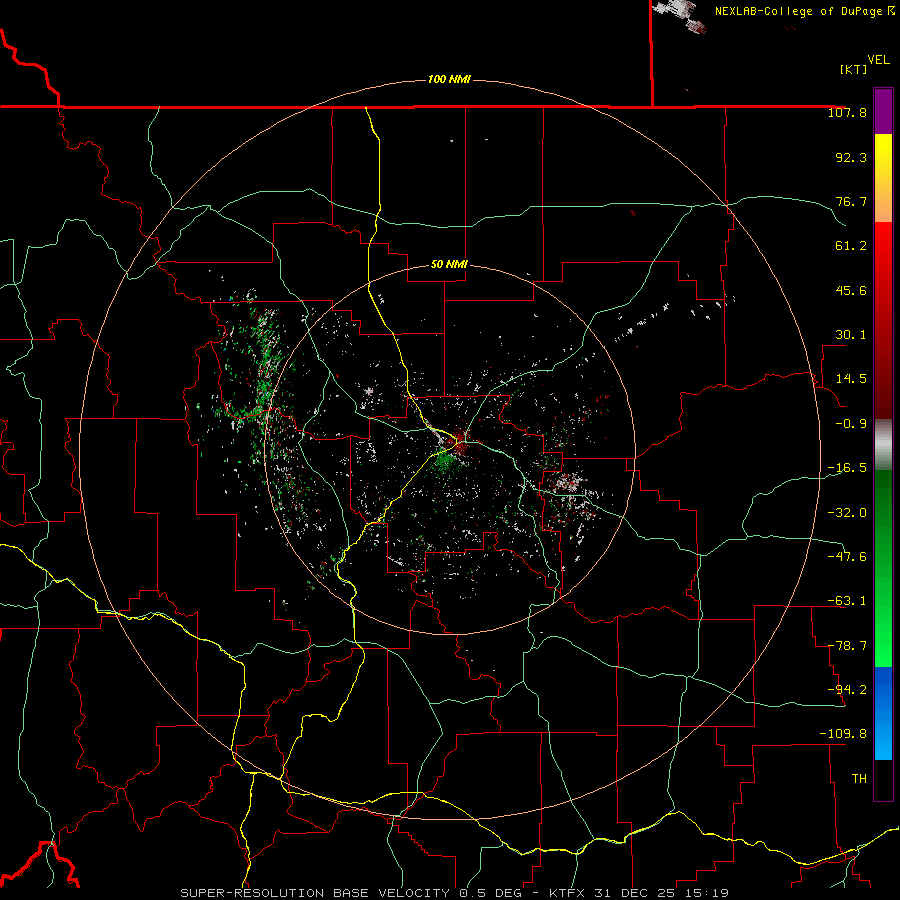The image size is (900, 900).
Task: Click the 30.1 velocity scale value
Action: coord(851,335)
